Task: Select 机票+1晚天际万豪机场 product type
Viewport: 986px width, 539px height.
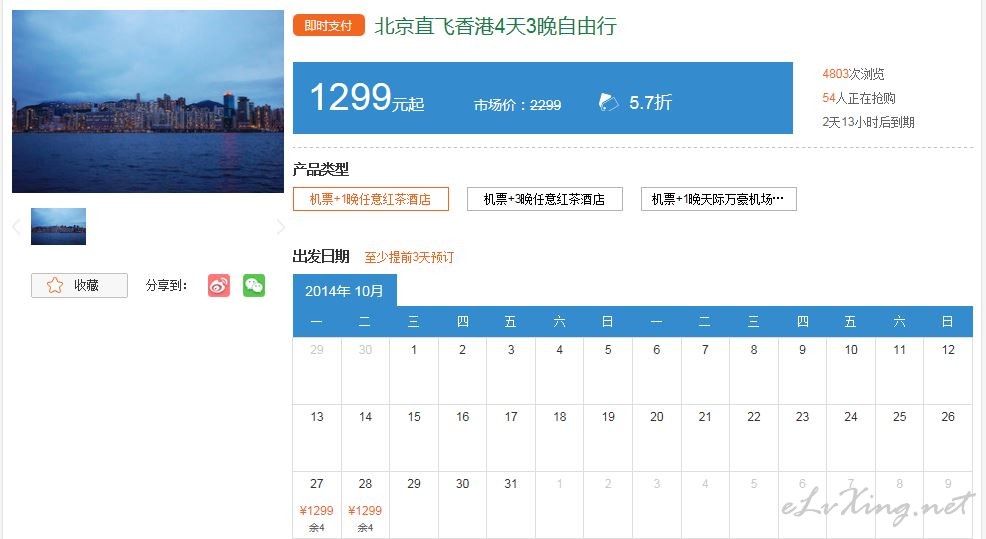Action: pos(718,199)
